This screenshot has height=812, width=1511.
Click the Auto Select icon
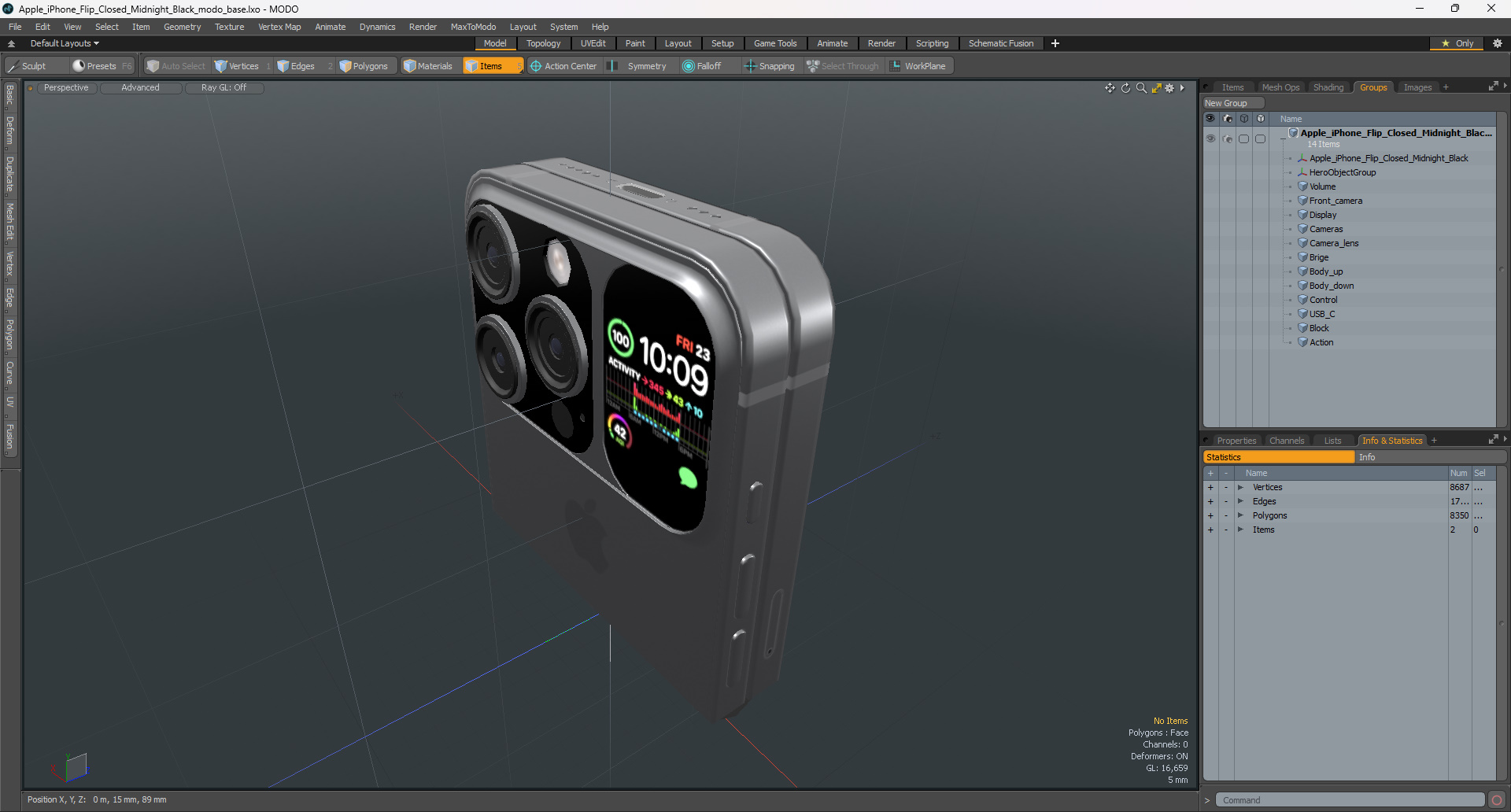pyautogui.click(x=153, y=66)
